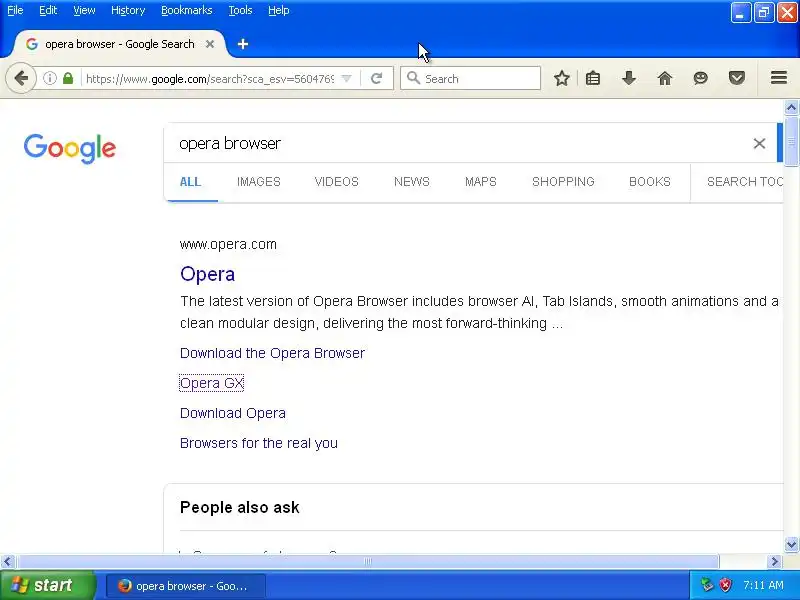Close the opera browser Google Search tab
The image size is (800, 600).
point(210,44)
